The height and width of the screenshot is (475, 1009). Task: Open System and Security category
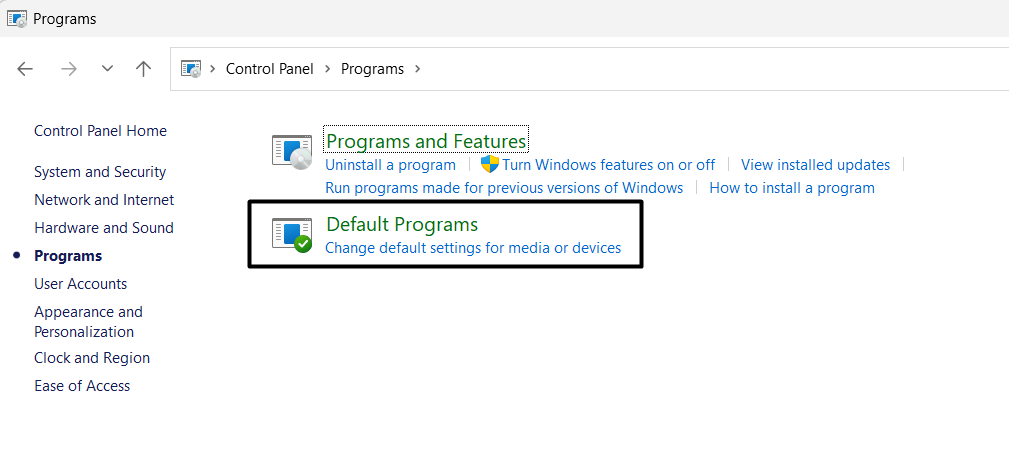(x=100, y=172)
